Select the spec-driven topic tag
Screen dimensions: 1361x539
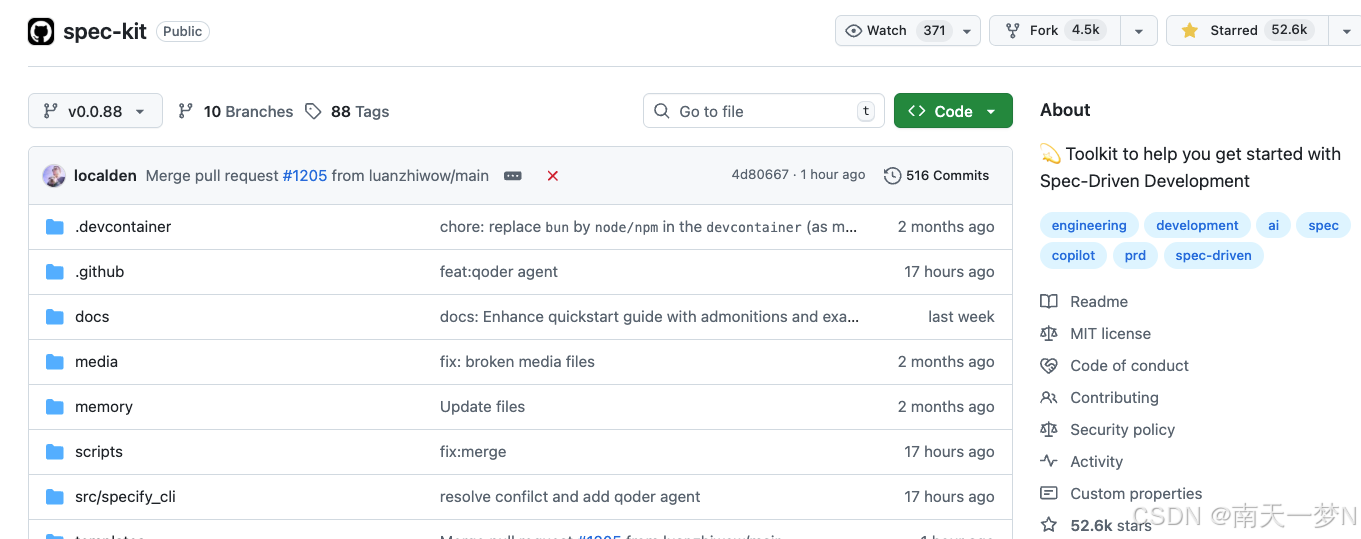1213,255
